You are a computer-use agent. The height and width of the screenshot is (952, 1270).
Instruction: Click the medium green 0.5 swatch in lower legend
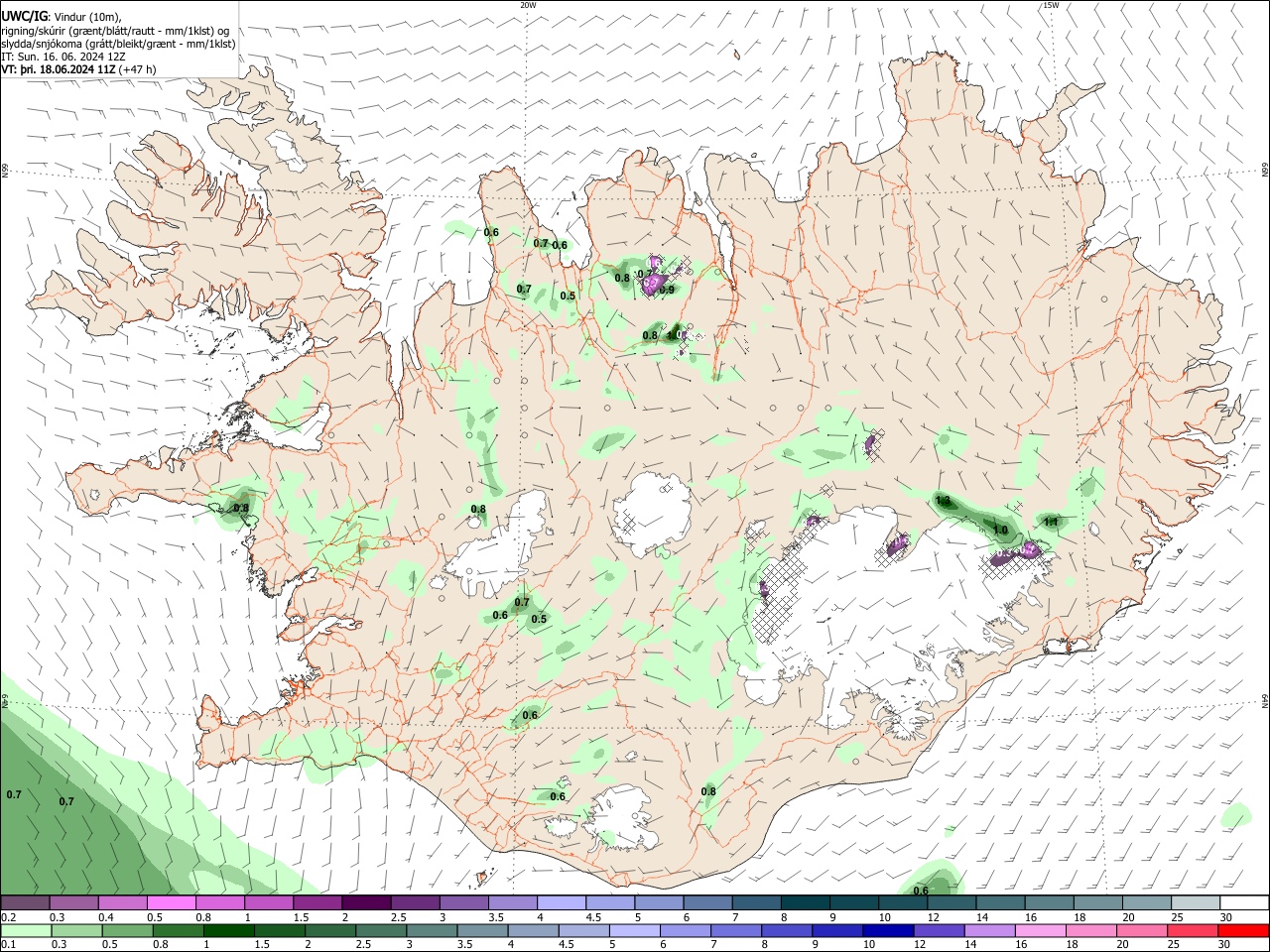pyautogui.click(x=127, y=930)
